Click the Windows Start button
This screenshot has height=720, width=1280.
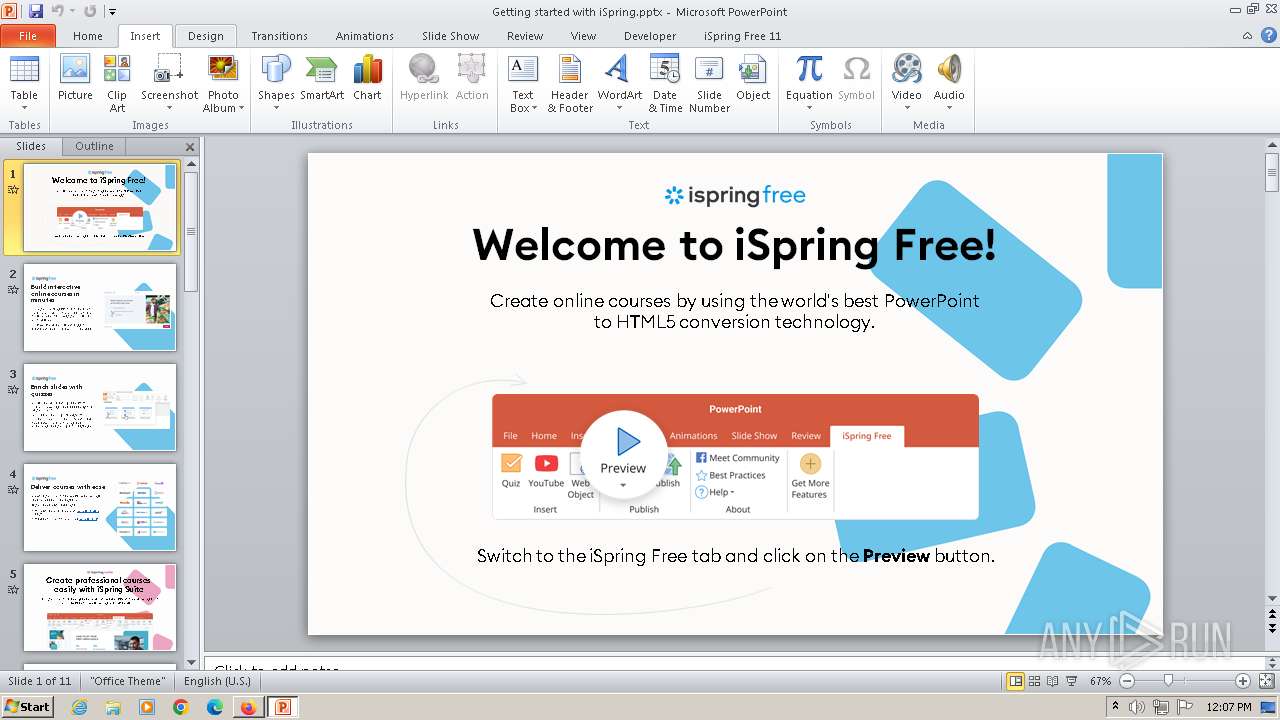pos(28,707)
